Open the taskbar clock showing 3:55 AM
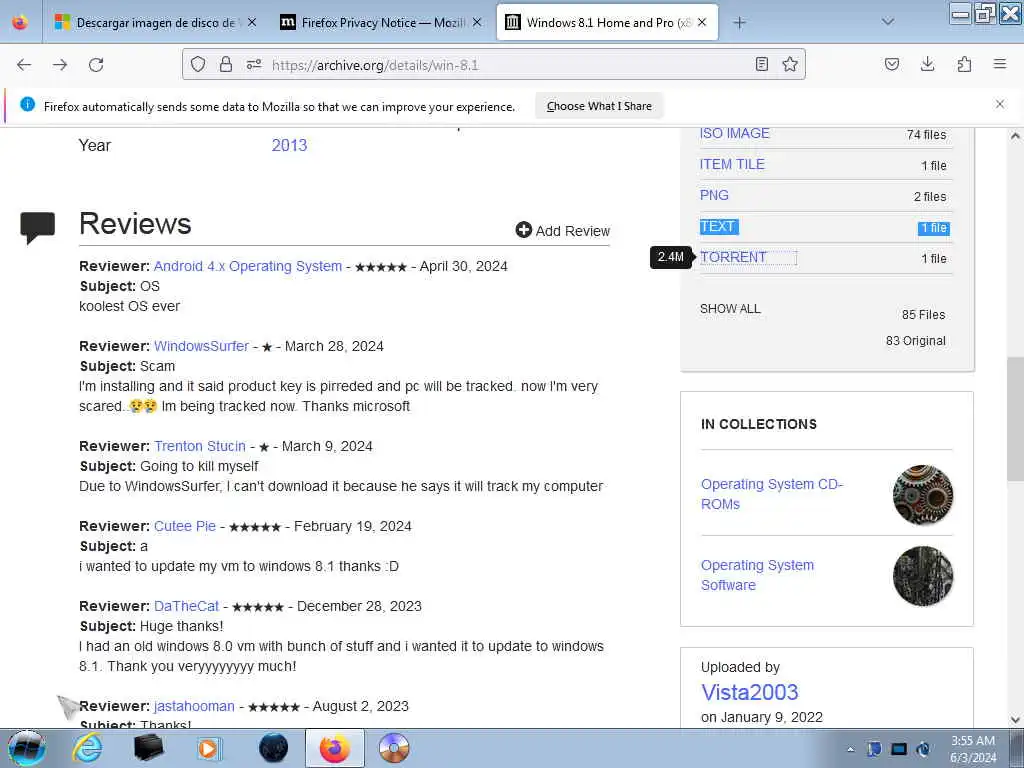Image resolution: width=1024 pixels, height=768 pixels. click(x=972, y=749)
